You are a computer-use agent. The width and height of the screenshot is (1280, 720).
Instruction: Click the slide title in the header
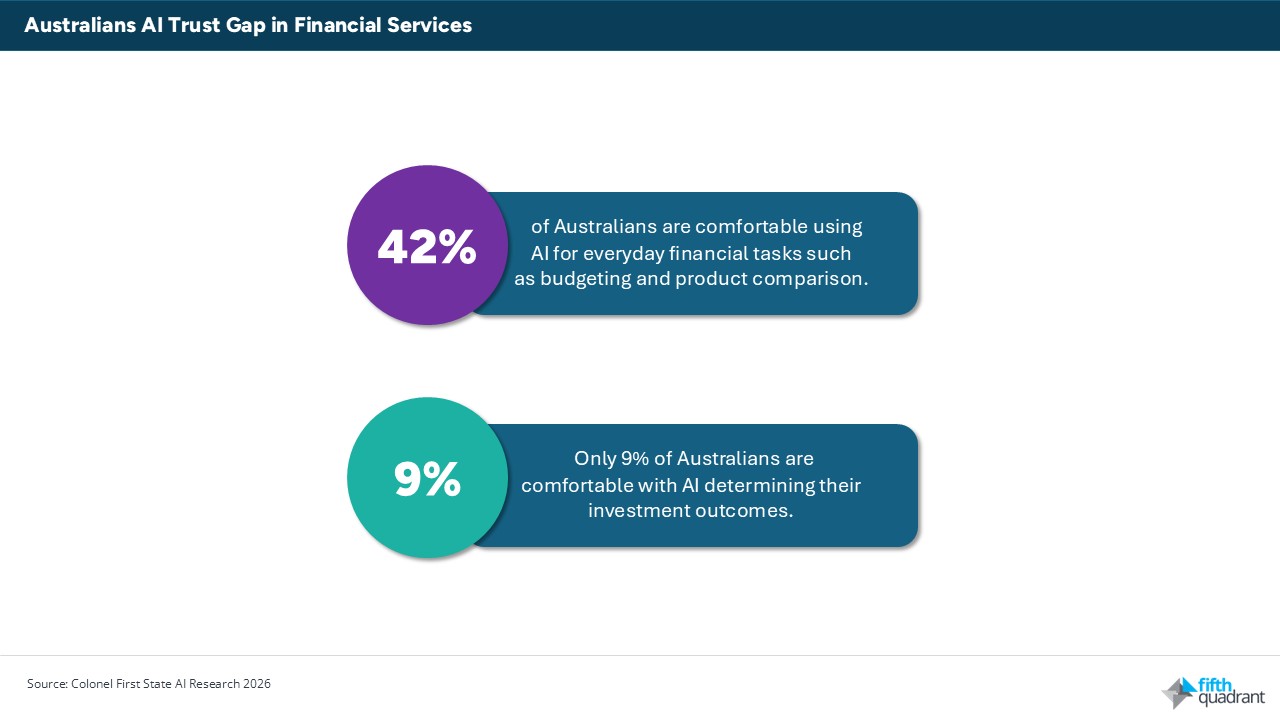[248, 26]
